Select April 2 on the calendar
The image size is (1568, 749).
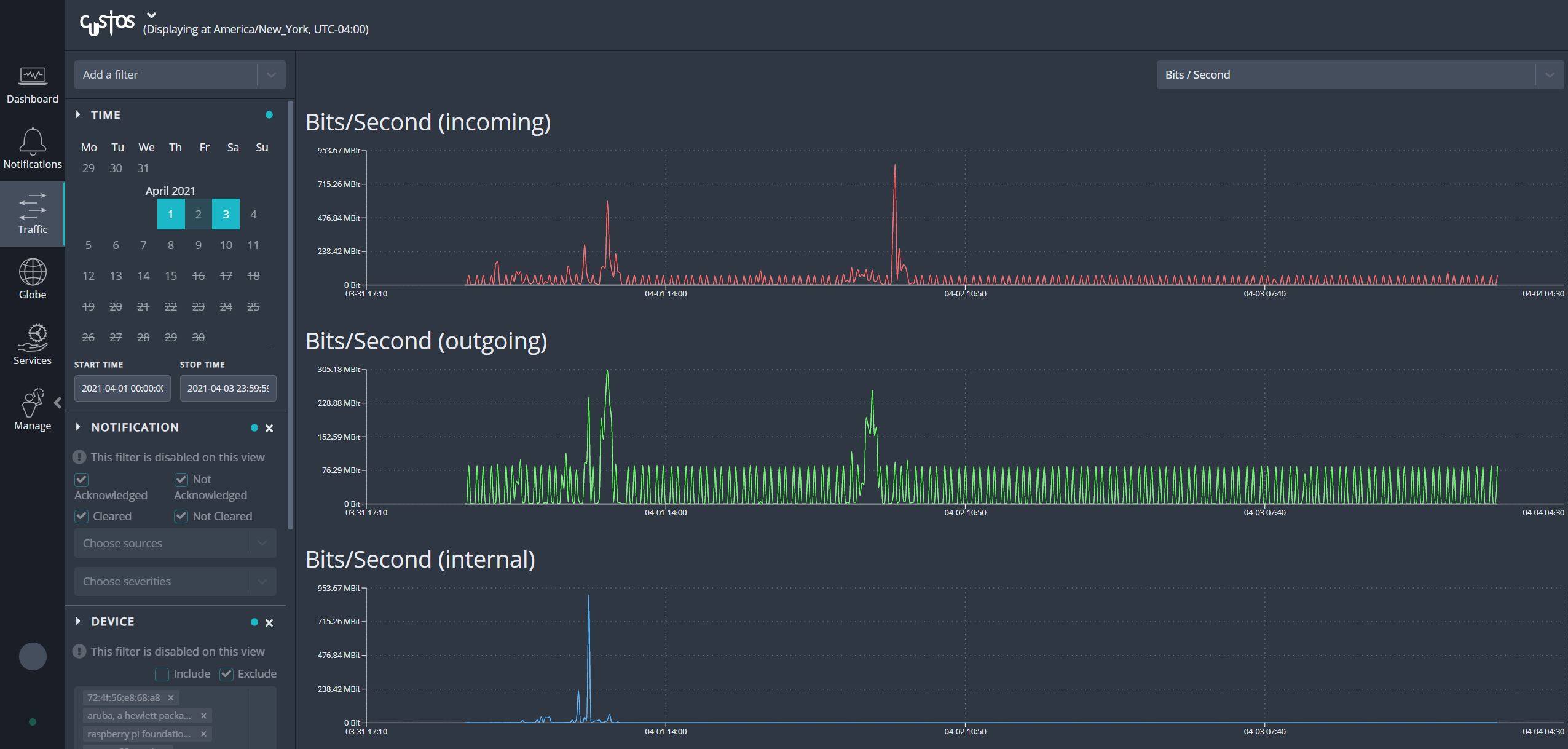click(198, 214)
